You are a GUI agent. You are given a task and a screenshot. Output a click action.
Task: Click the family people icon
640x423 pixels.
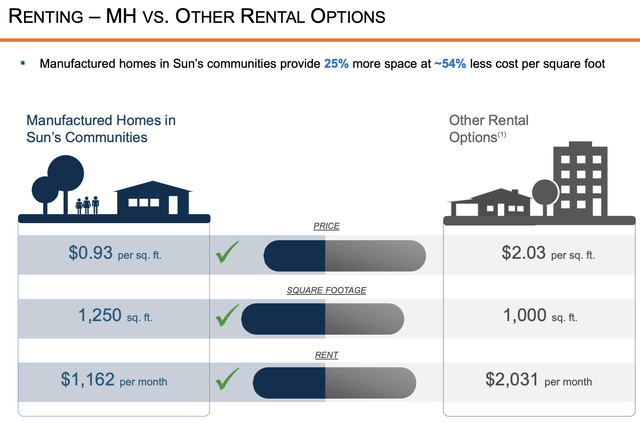89,203
